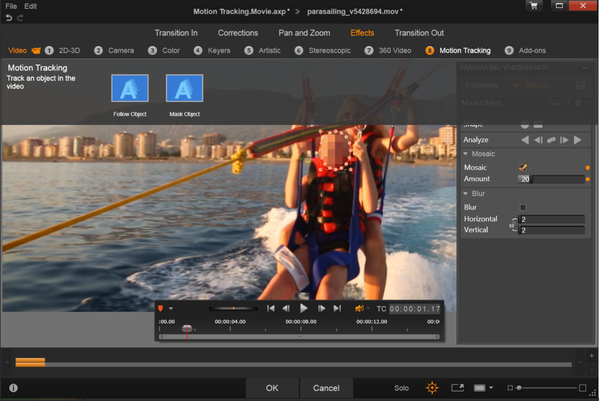
Task: Analyze forward with right arrow icon
Action: click(577, 140)
